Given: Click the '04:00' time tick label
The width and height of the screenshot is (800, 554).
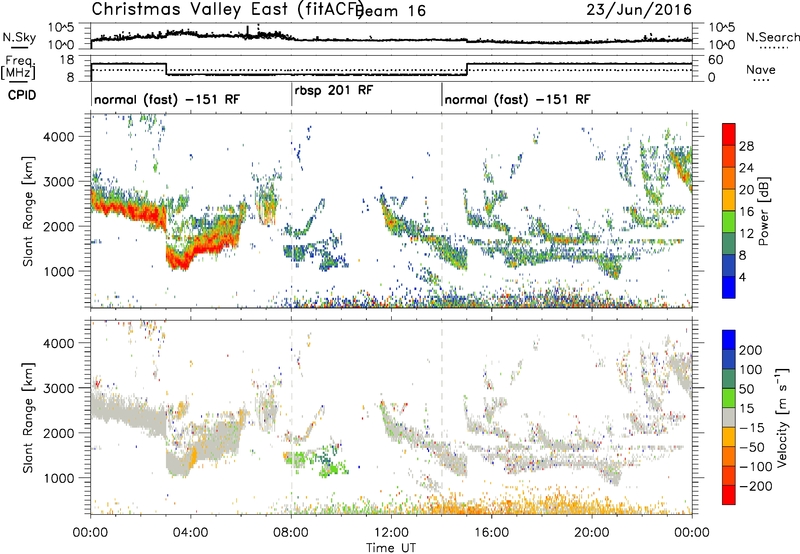Looking at the screenshot, I should (190, 533).
